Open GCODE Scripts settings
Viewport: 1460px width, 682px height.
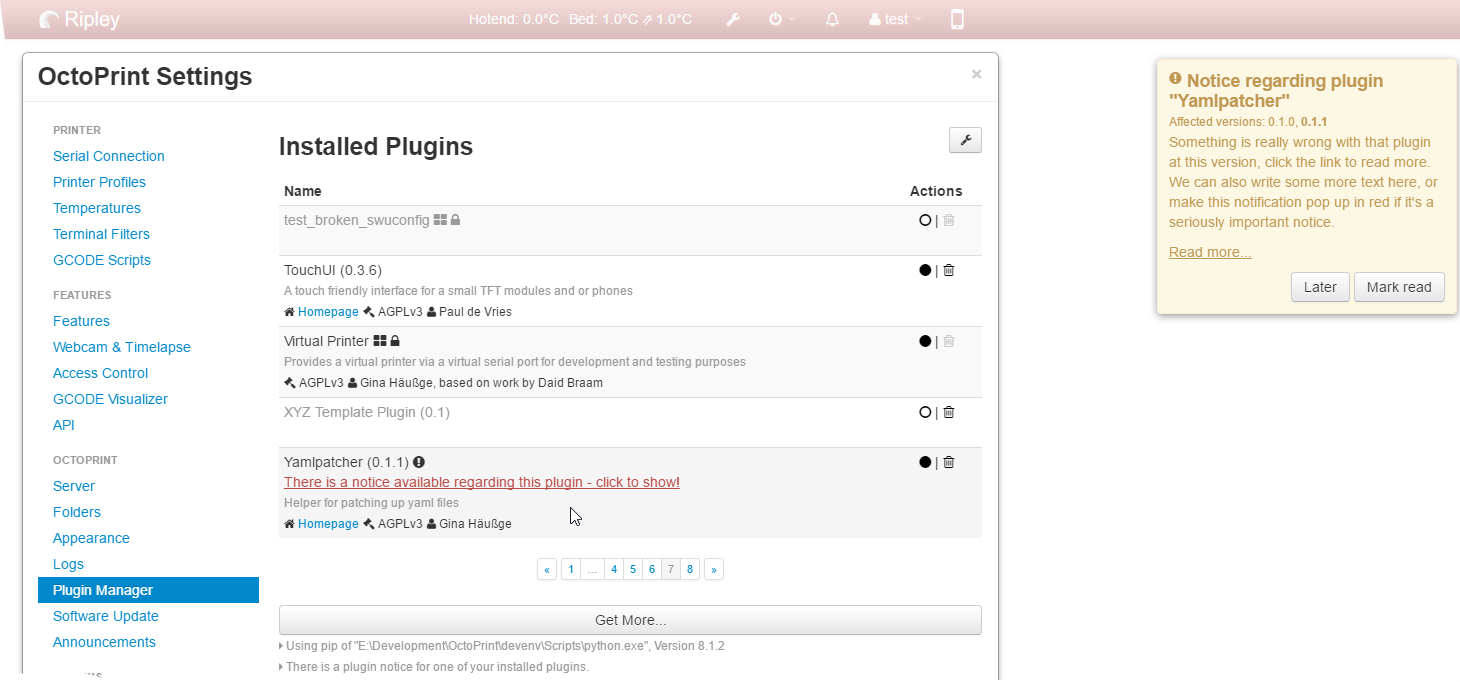tap(102, 260)
